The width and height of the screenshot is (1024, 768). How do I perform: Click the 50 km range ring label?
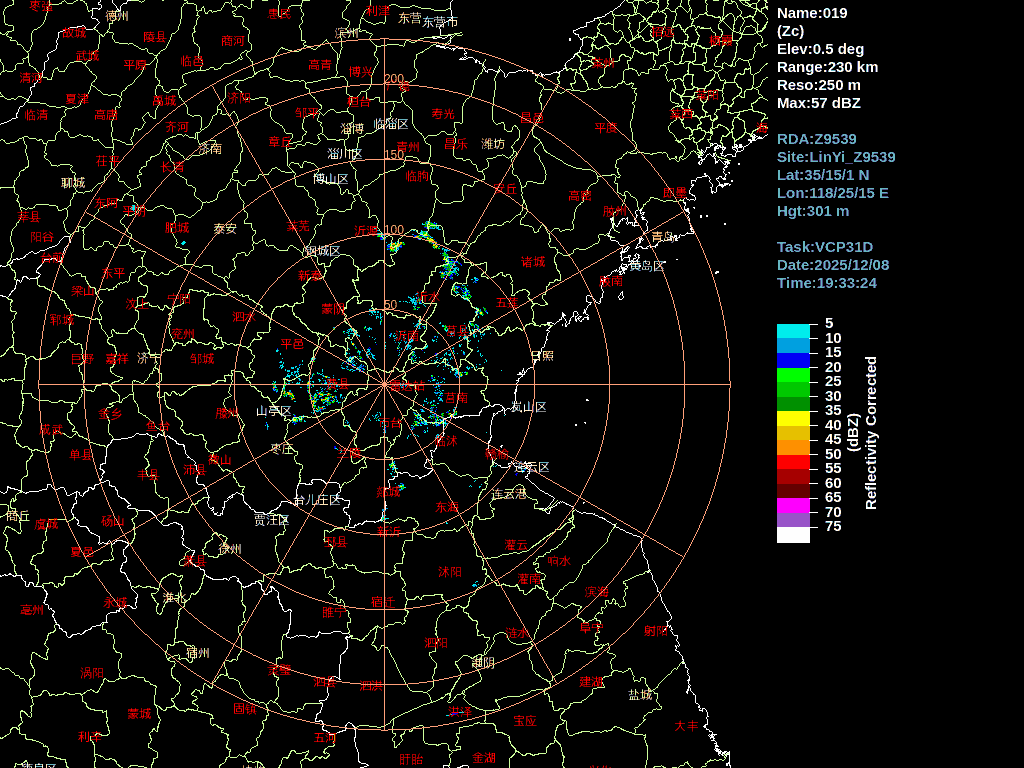coord(390,305)
